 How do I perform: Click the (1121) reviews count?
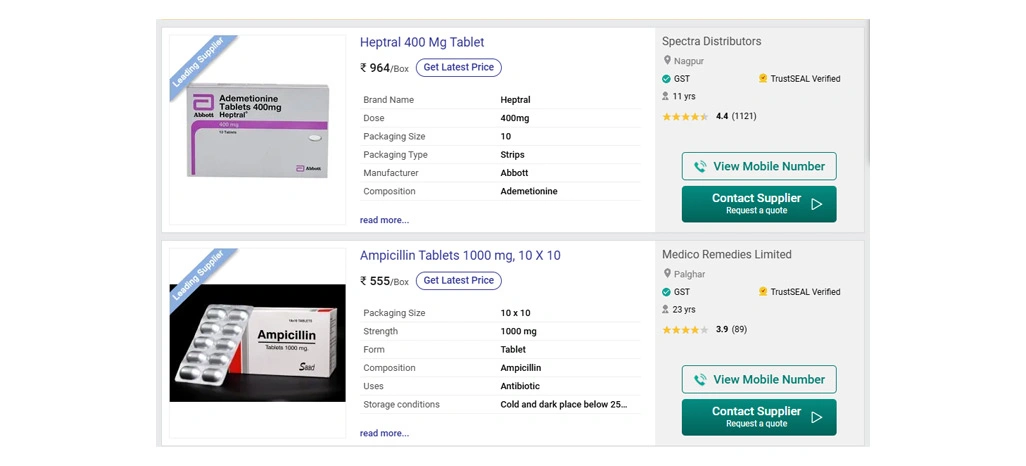[x=744, y=116]
